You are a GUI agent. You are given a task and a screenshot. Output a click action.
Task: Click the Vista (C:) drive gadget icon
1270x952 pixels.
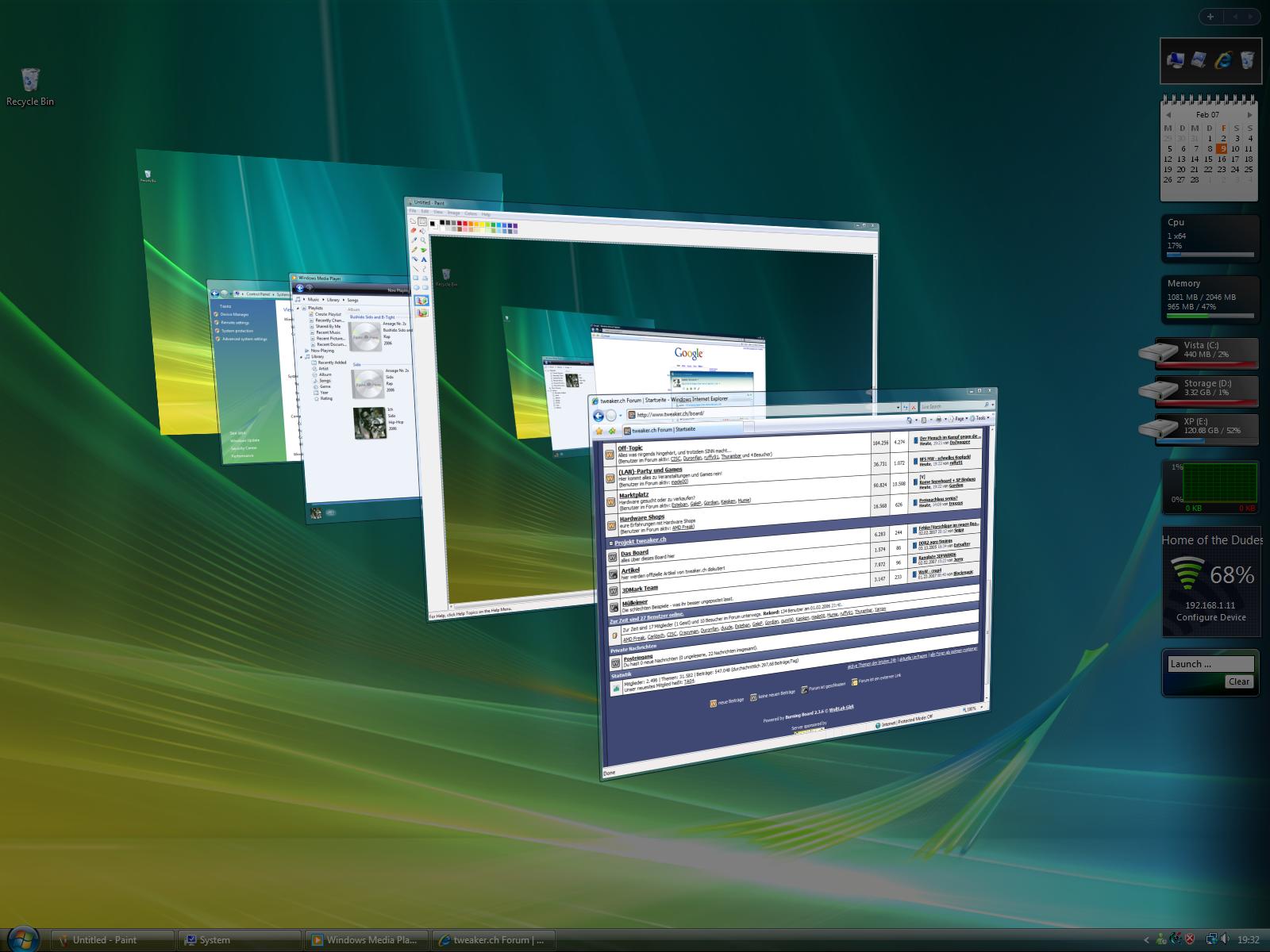[x=1158, y=352]
